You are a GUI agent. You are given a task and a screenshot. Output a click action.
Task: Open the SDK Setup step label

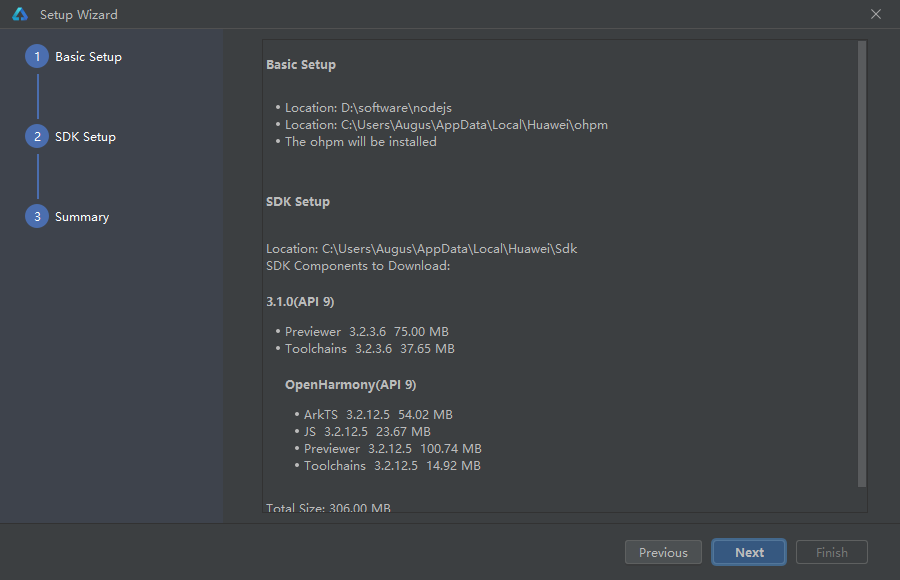pos(86,137)
